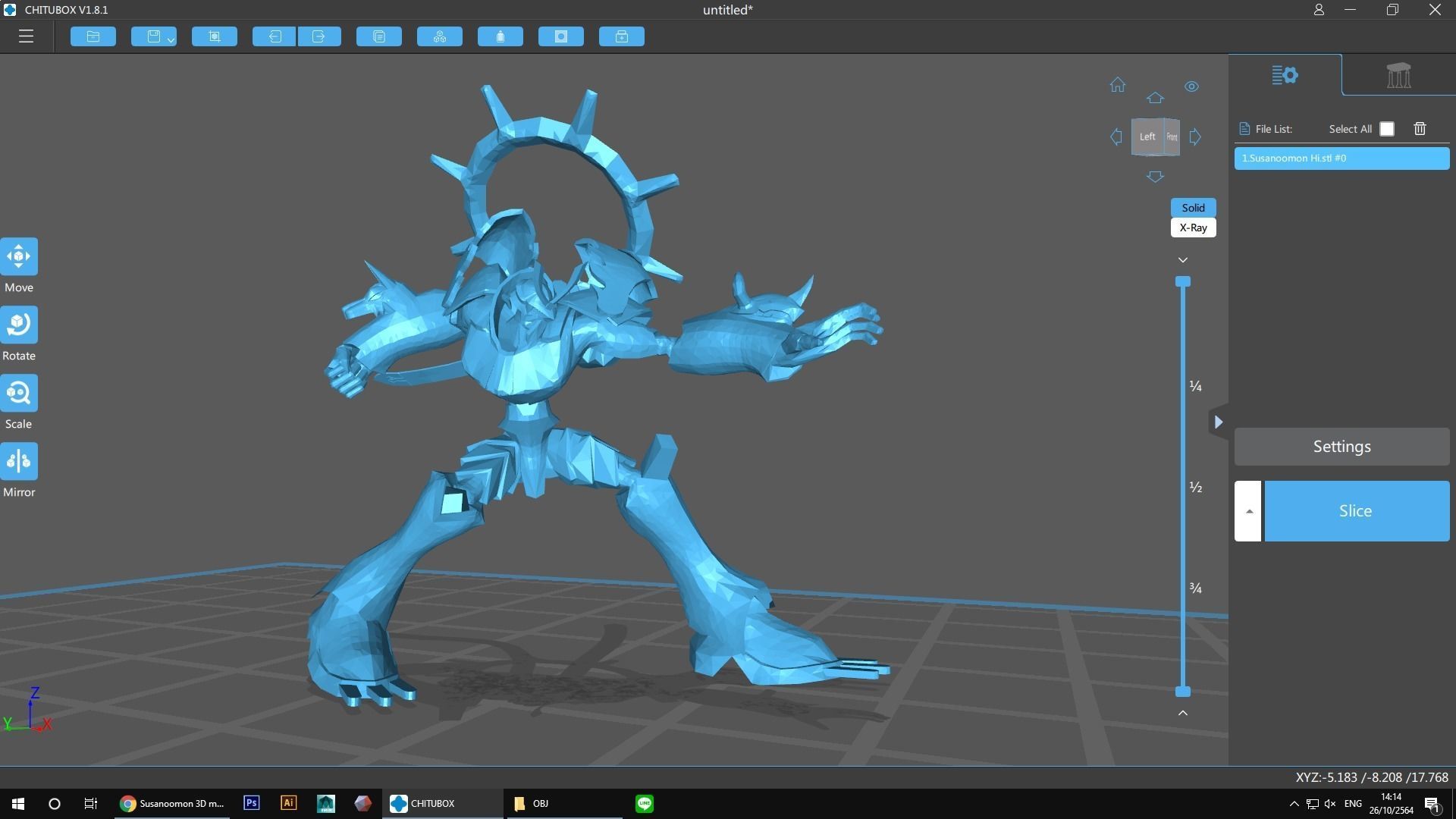Click the Redo arrow toolbar button
Screen dimensions: 1456x819
(x=319, y=36)
